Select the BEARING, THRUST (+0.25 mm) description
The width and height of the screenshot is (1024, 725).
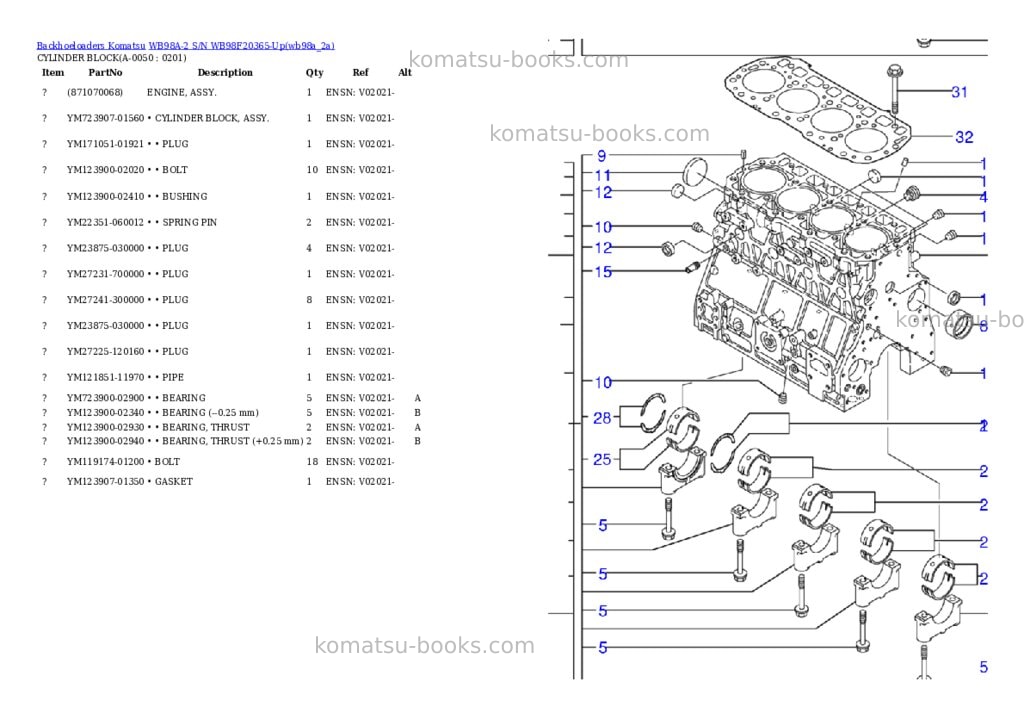[x=232, y=441]
